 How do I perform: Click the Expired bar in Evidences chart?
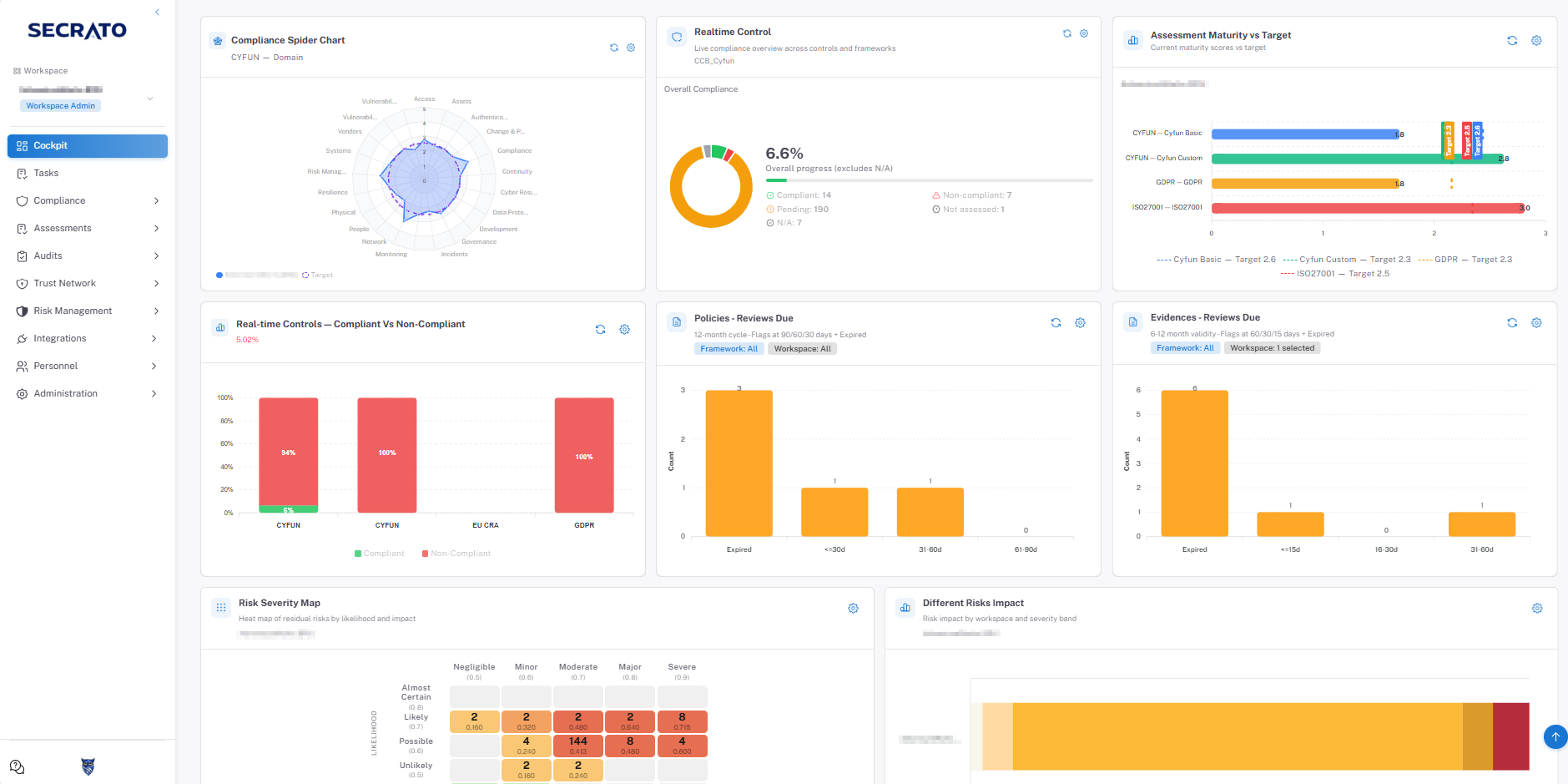[x=1194, y=463]
